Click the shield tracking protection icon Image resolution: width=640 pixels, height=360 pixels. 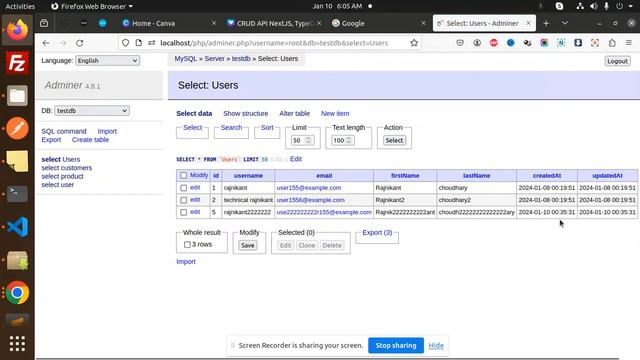point(125,43)
